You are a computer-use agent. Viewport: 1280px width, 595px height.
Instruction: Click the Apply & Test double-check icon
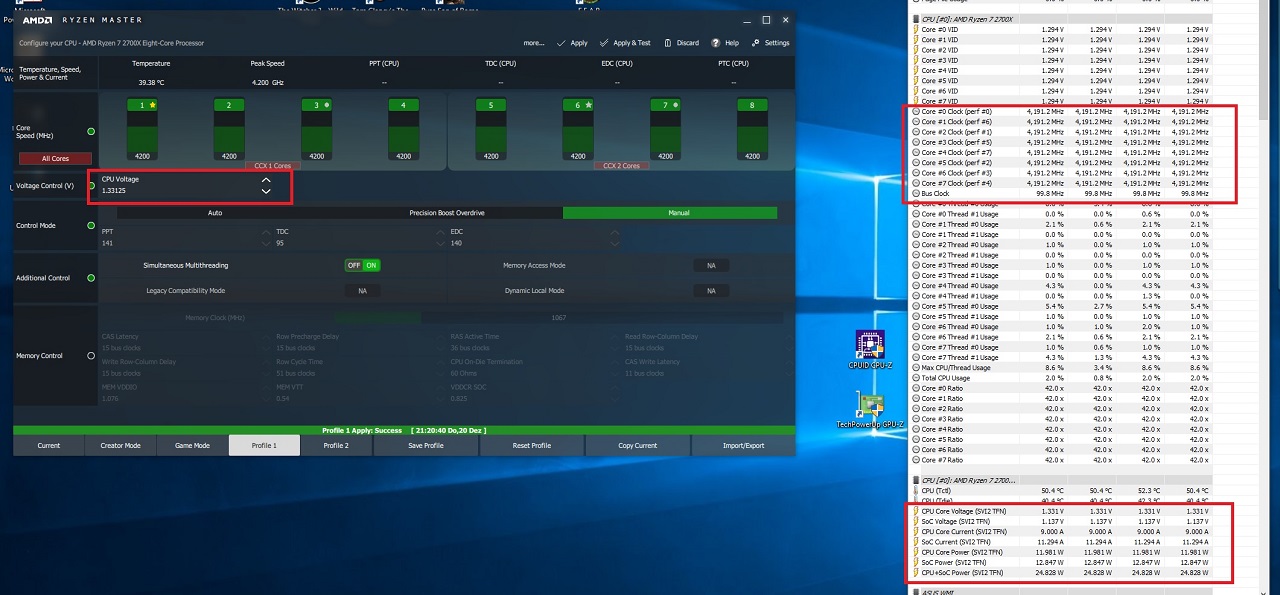[604, 43]
